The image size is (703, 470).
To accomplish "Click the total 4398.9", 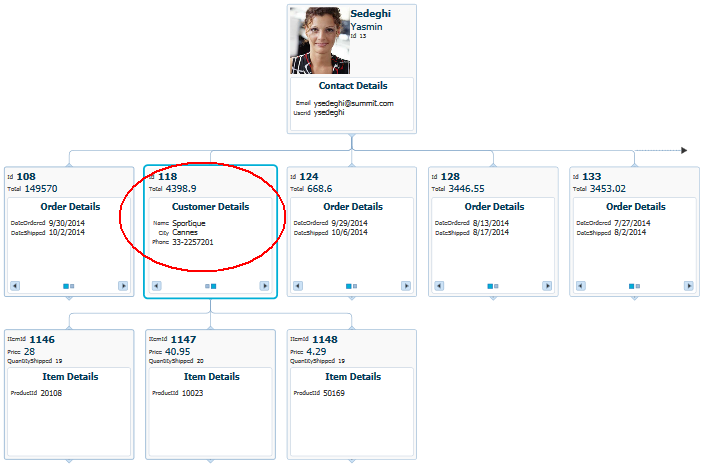I will (x=181, y=189).
